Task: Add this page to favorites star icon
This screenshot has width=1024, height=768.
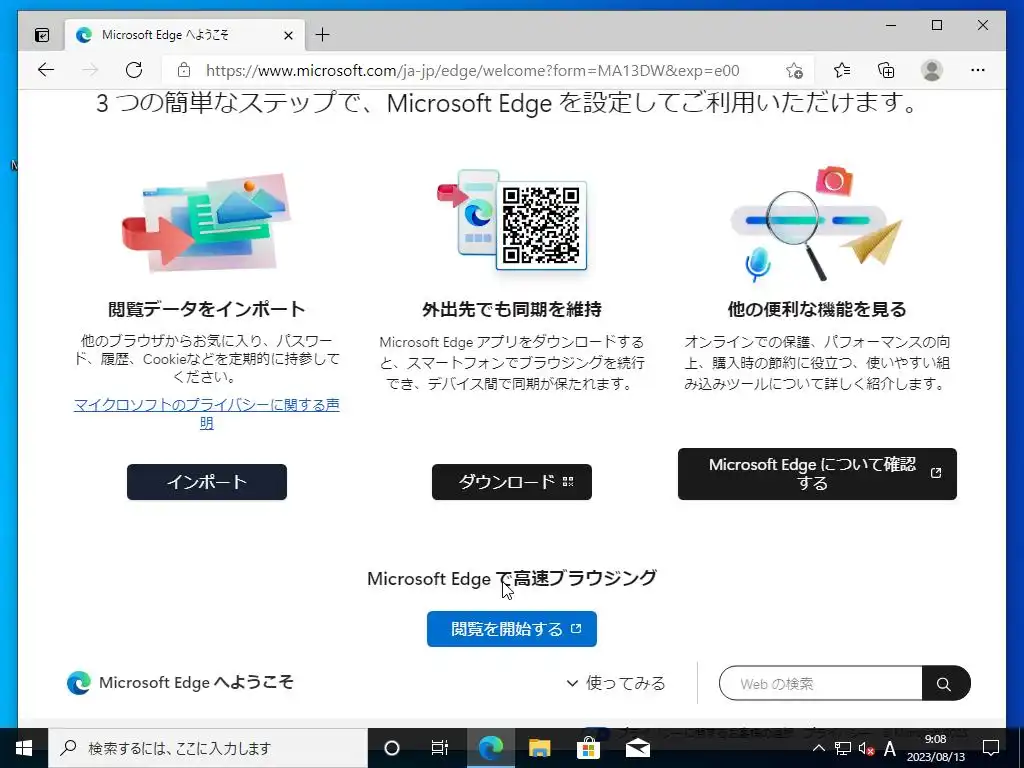Action: tap(794, 71)
